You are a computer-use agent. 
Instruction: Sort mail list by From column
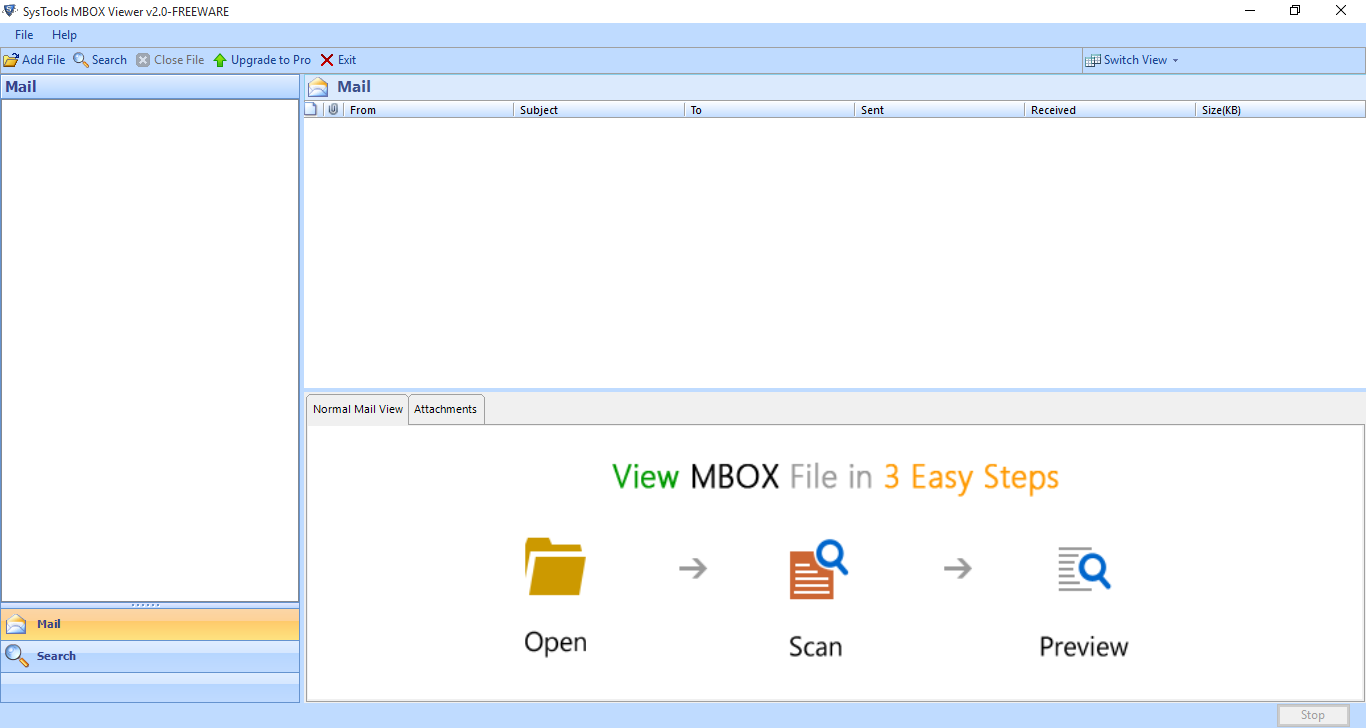tap(428, 110)
